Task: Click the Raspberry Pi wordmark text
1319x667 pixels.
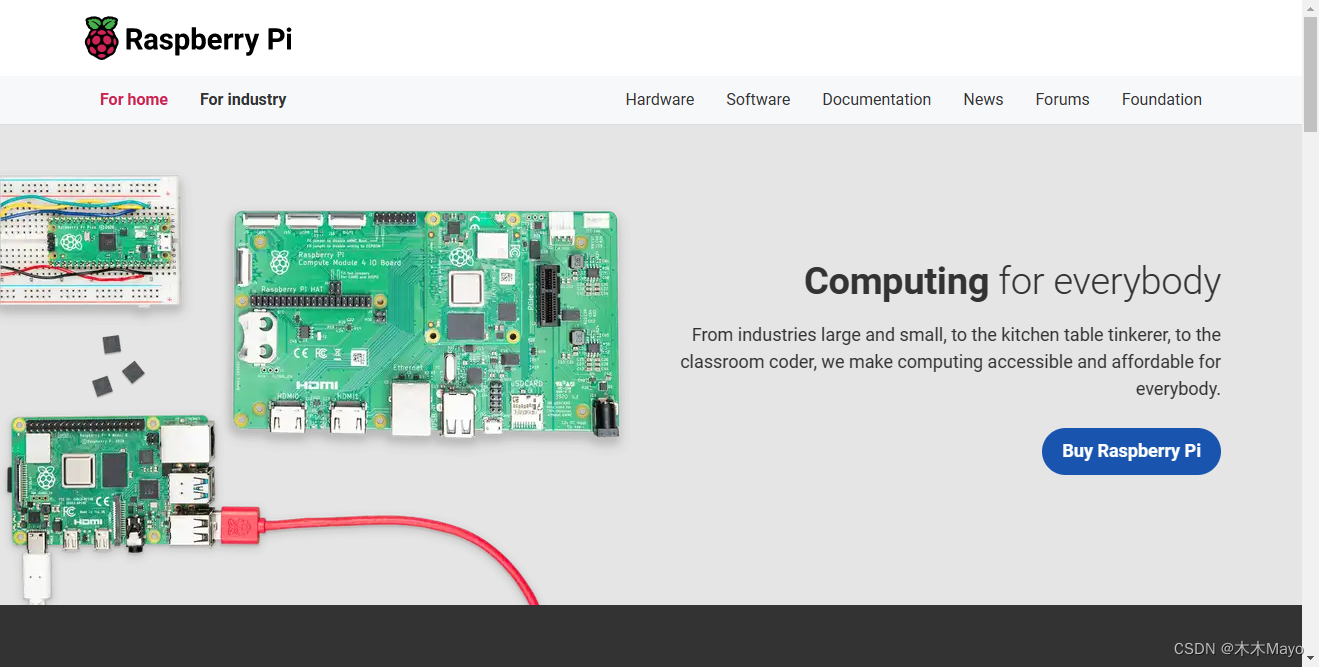Action: click(208, 40)
